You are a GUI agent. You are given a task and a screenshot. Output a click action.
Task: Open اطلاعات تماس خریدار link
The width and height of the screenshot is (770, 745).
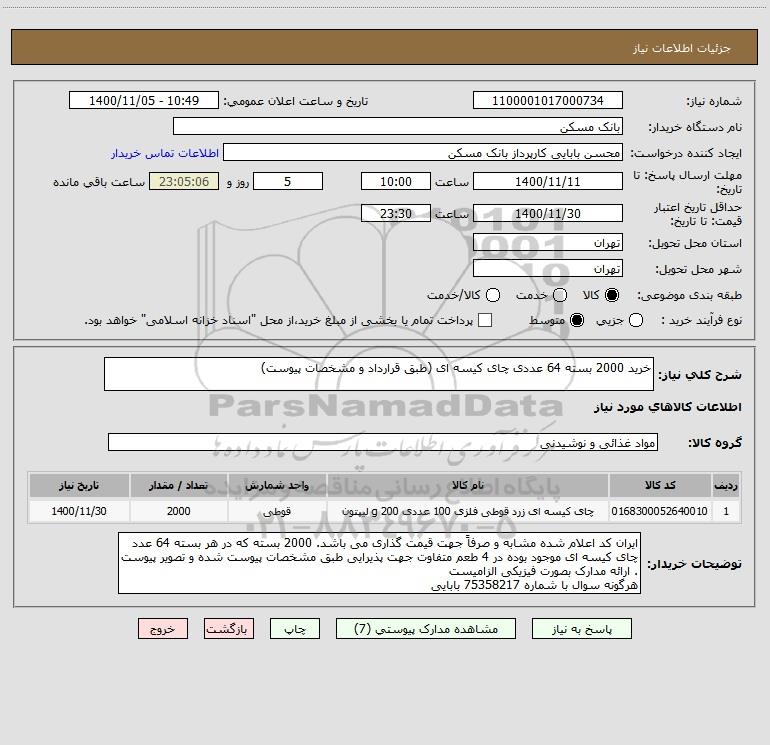(x=165, y=153)
